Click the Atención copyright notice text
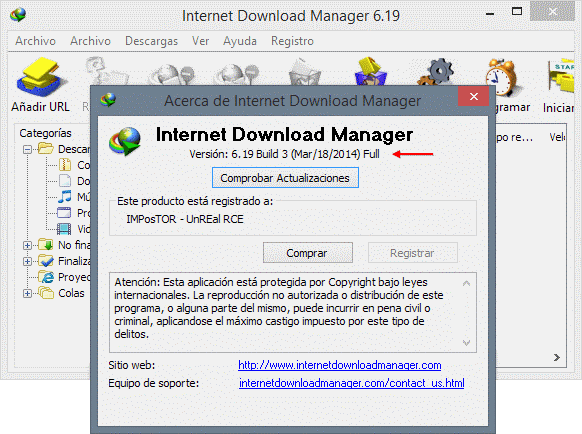Viewport: 582px width, 434px height. coord(279,308)
